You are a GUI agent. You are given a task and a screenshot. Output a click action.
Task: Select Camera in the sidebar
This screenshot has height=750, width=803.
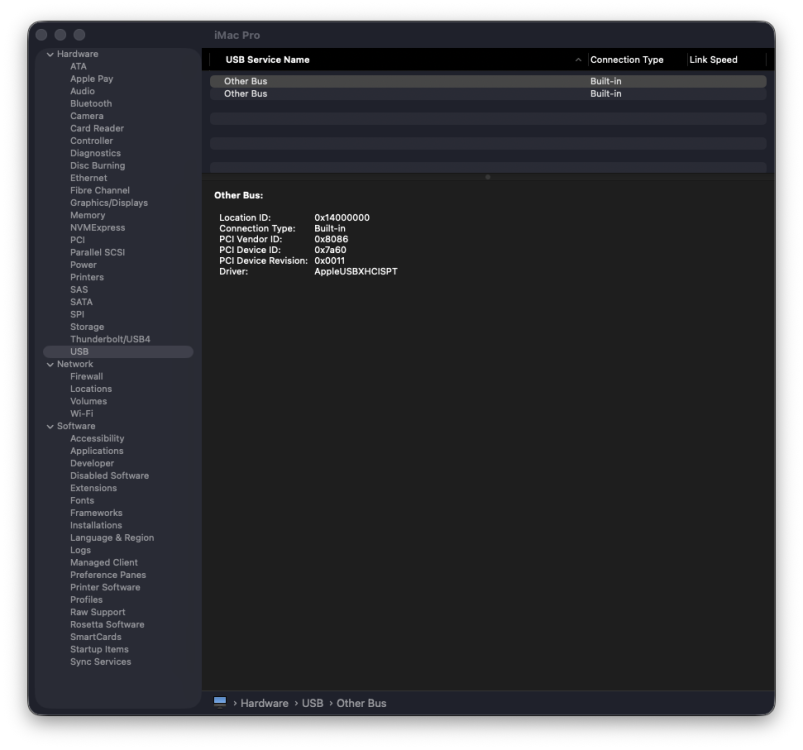(87, 116)
